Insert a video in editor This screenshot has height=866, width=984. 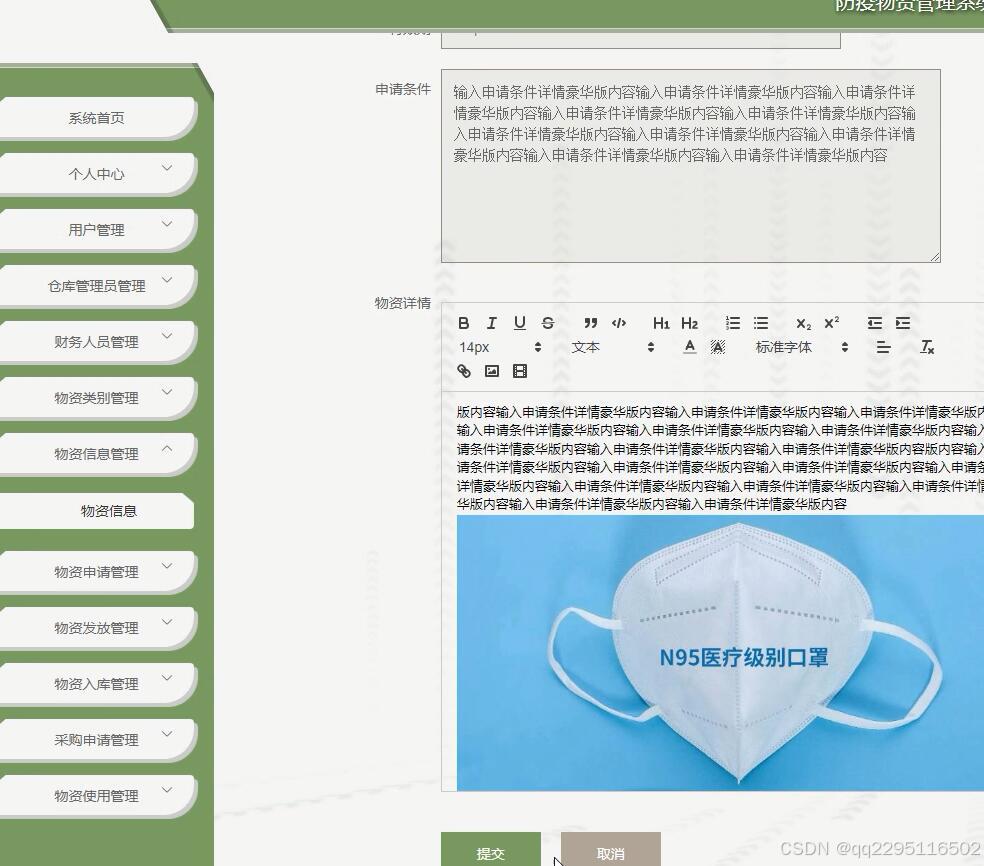click(520, 371)
